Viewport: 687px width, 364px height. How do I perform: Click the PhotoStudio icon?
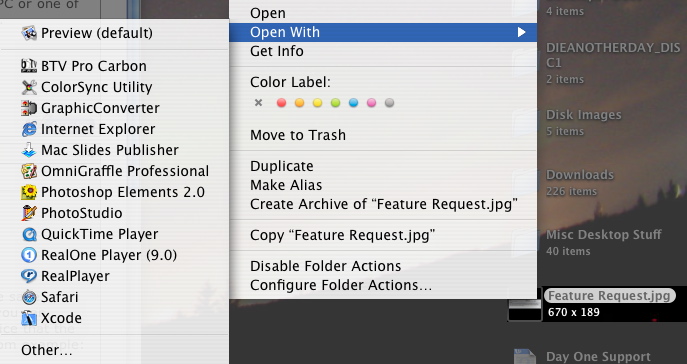(29, 213)
